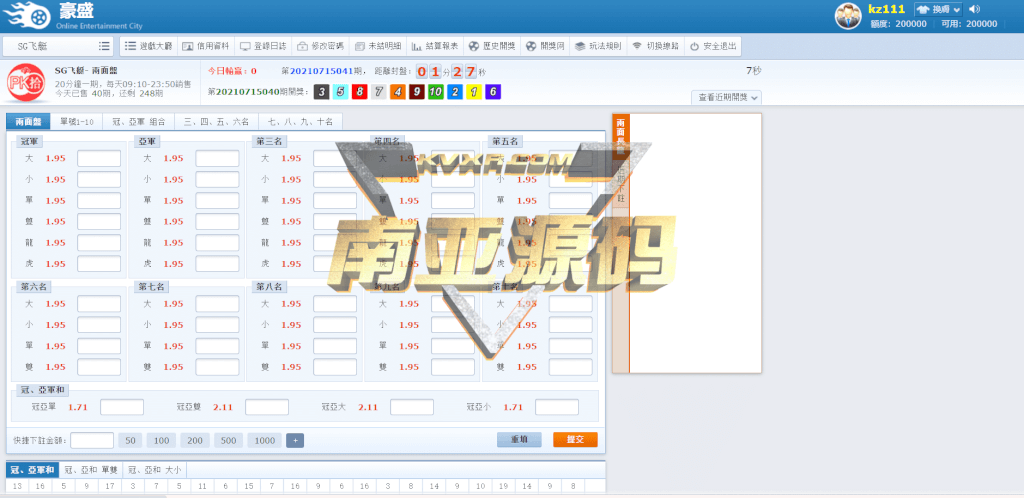Open 切換線路 switch line

tap(655, 46)
